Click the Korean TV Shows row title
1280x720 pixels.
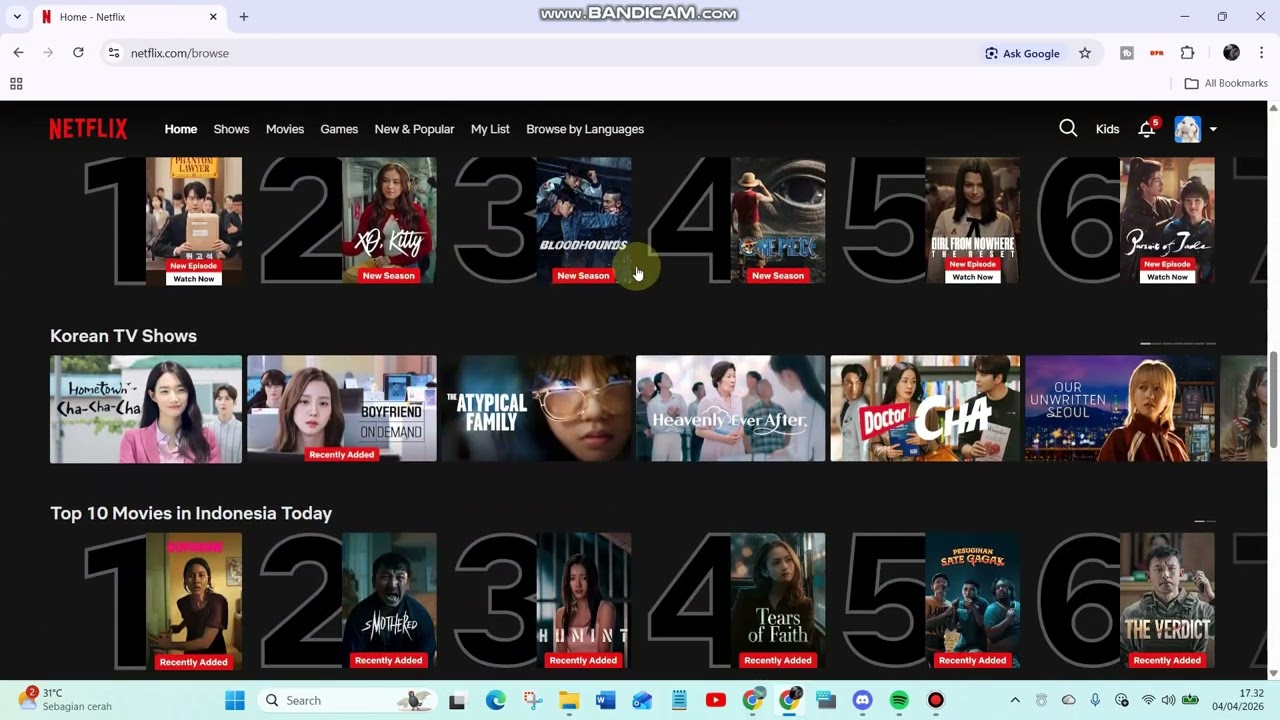pos(123,336)
